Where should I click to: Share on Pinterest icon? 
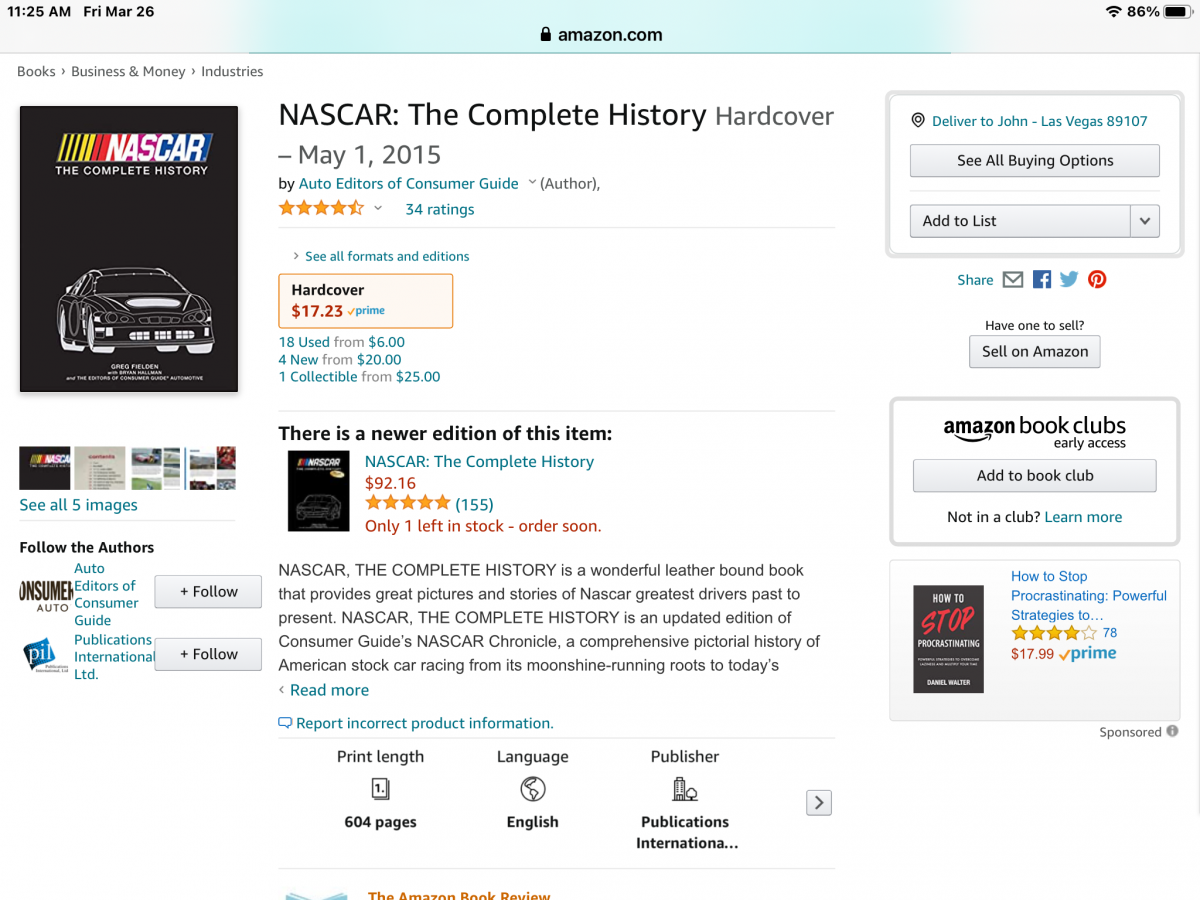coord(1097,280)
